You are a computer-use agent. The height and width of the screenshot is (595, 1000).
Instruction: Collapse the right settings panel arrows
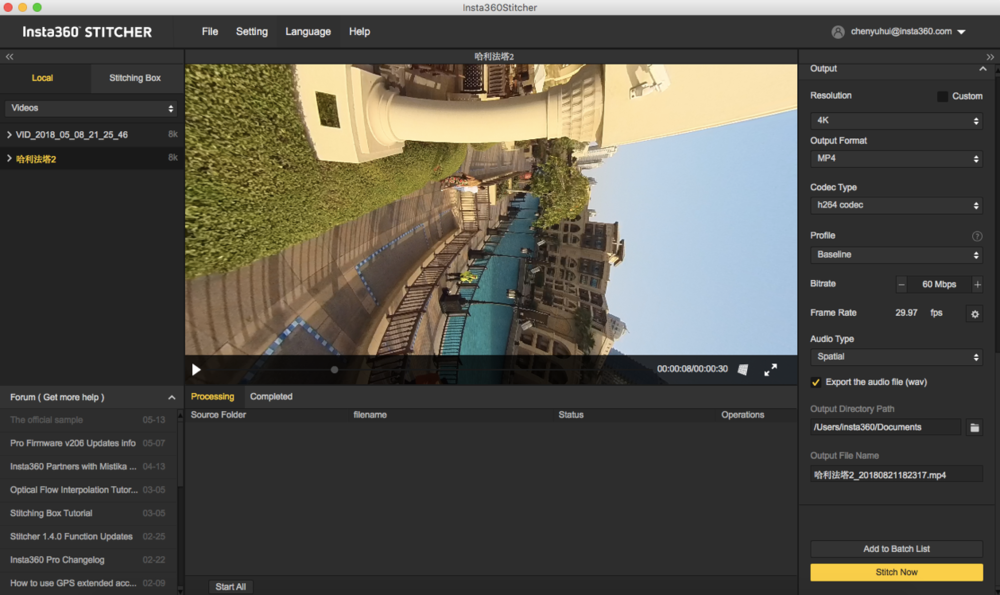click(990, 57)
